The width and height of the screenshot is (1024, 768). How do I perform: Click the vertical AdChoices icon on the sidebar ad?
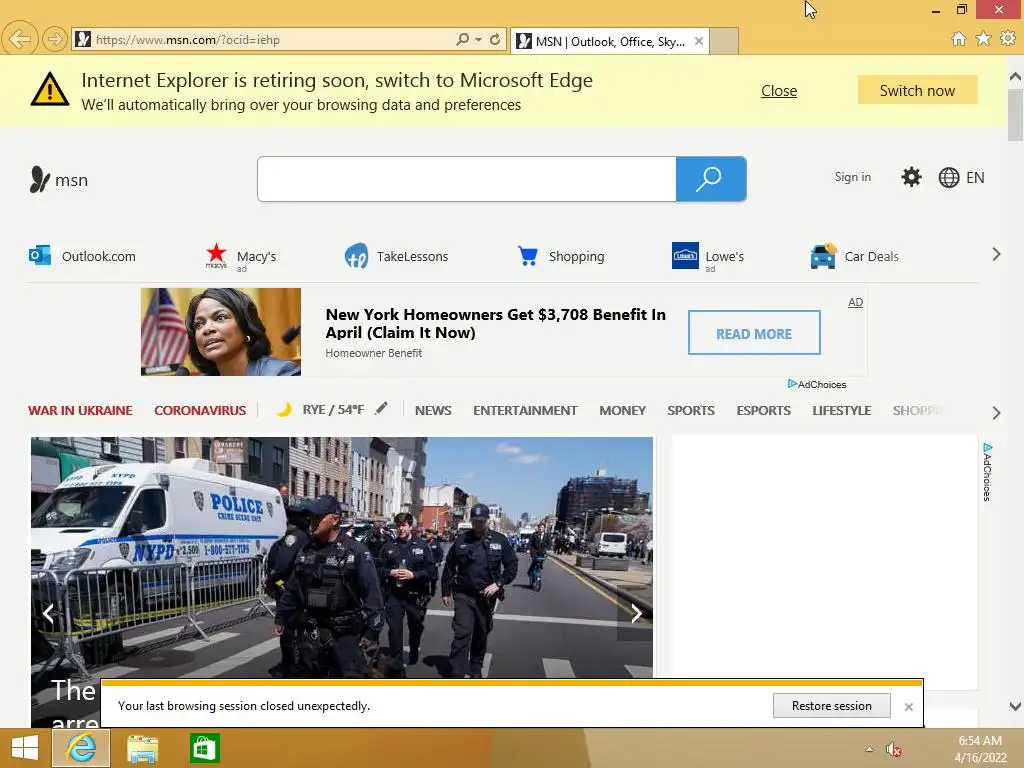[x=987, y=472]
